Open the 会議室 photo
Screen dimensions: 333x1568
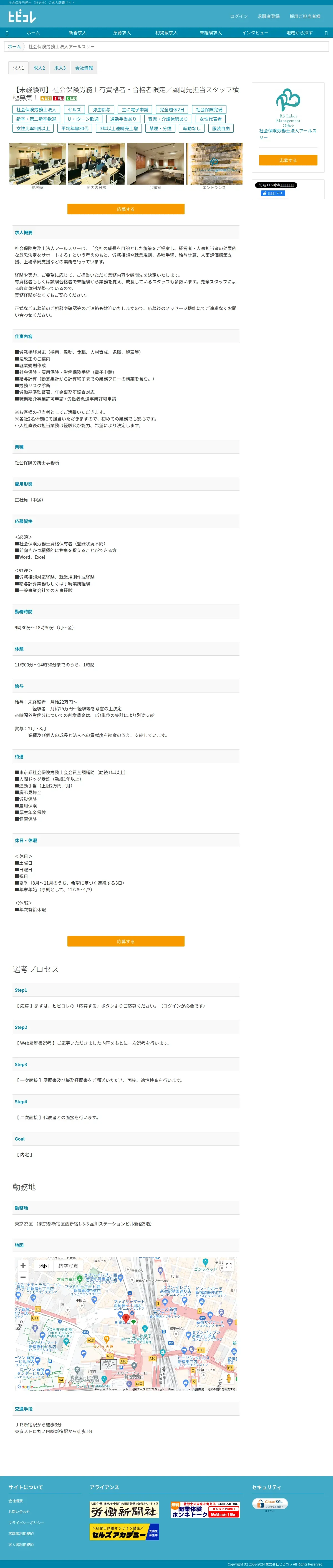coord(155,164)
